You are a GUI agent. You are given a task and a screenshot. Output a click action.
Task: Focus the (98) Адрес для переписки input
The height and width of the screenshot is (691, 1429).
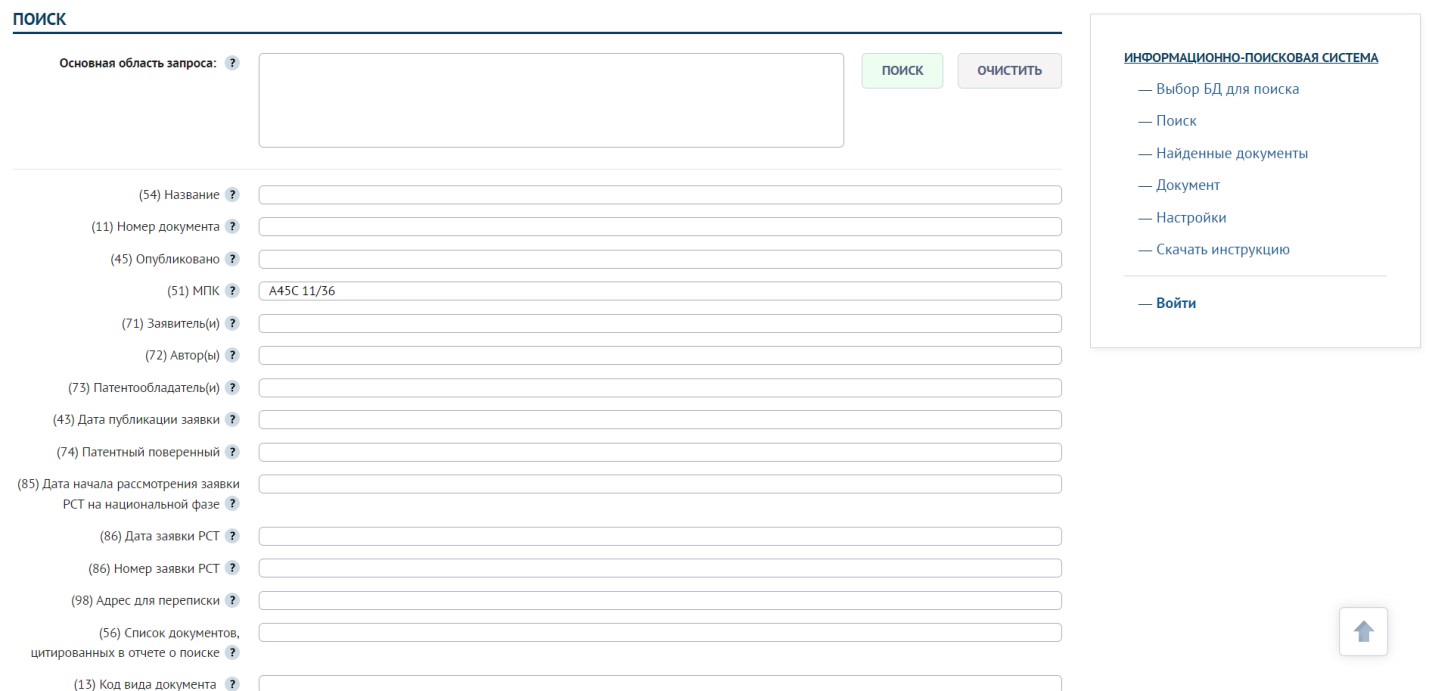coord(660,600)
